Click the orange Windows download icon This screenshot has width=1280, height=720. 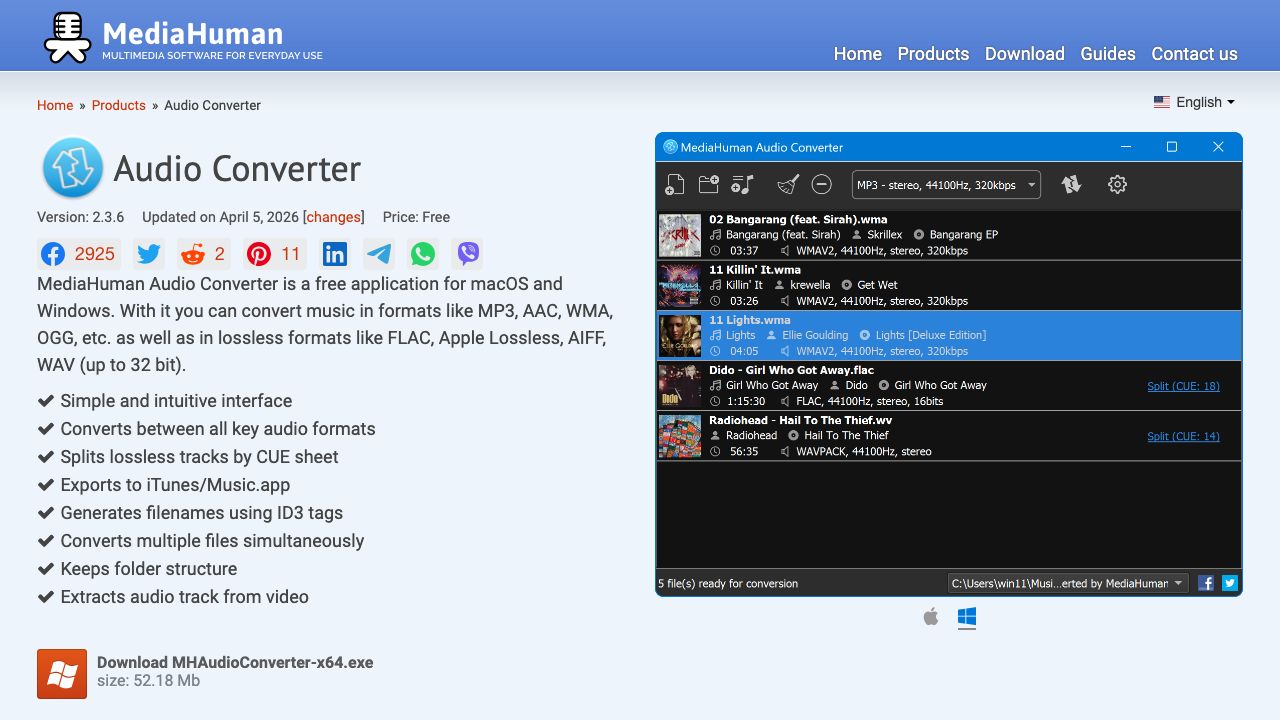(62, 673)
